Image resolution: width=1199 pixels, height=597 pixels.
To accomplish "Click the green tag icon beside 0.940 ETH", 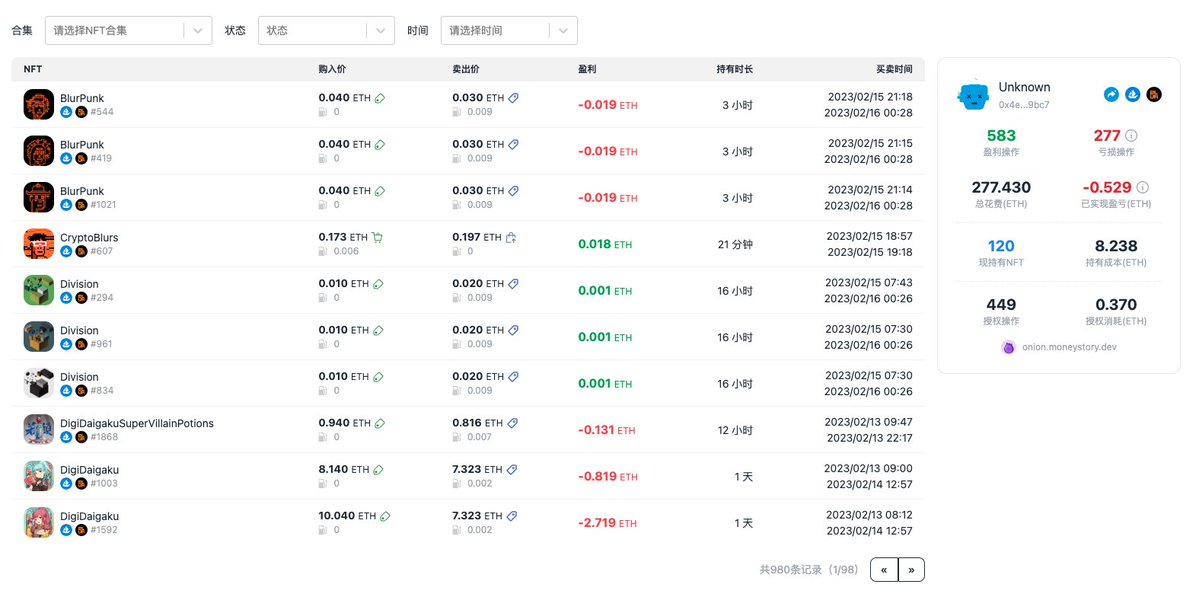I will pyautogui.click(x=379, y=423).
